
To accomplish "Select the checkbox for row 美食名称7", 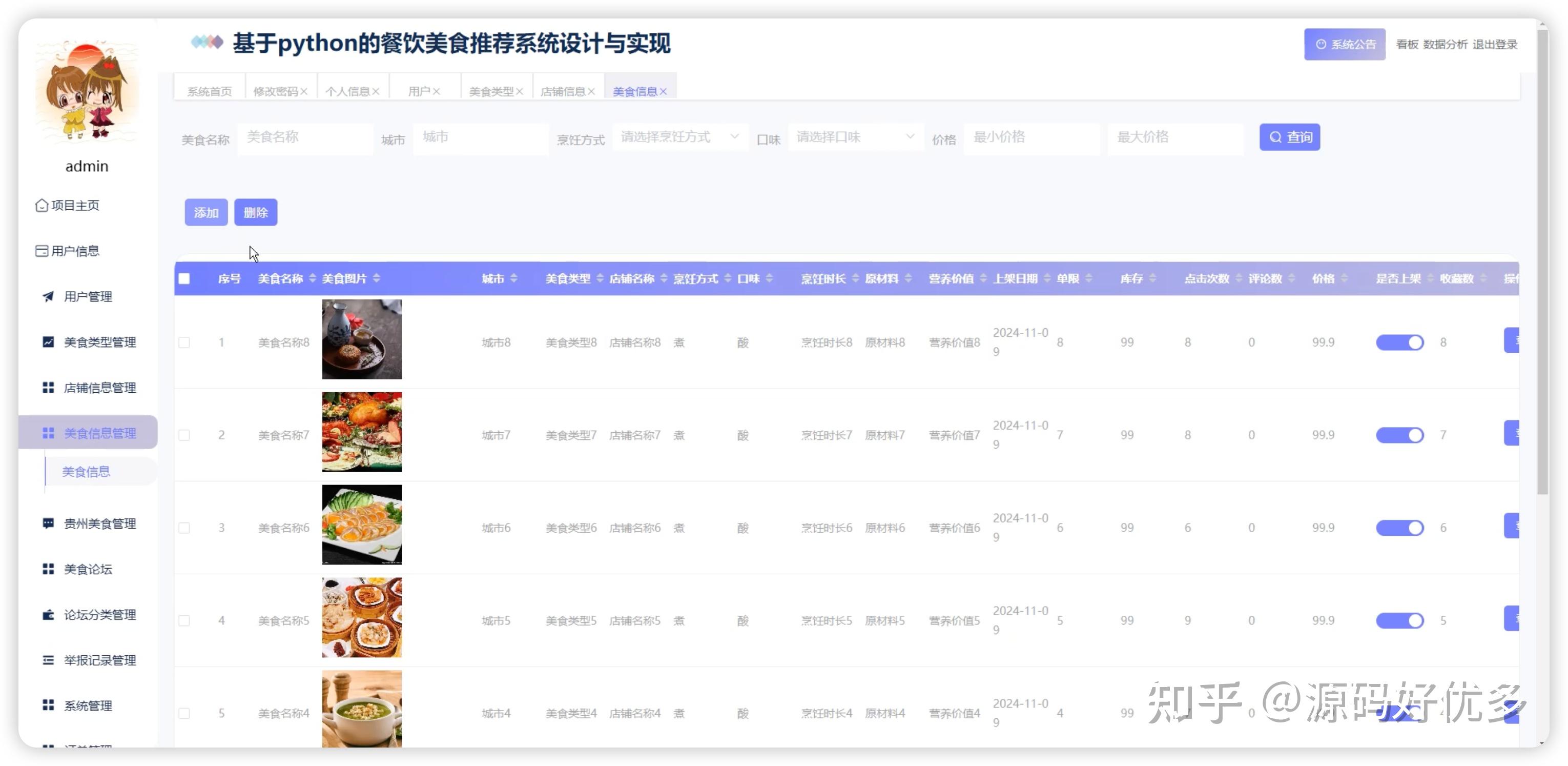I will [x=185, y=434].
